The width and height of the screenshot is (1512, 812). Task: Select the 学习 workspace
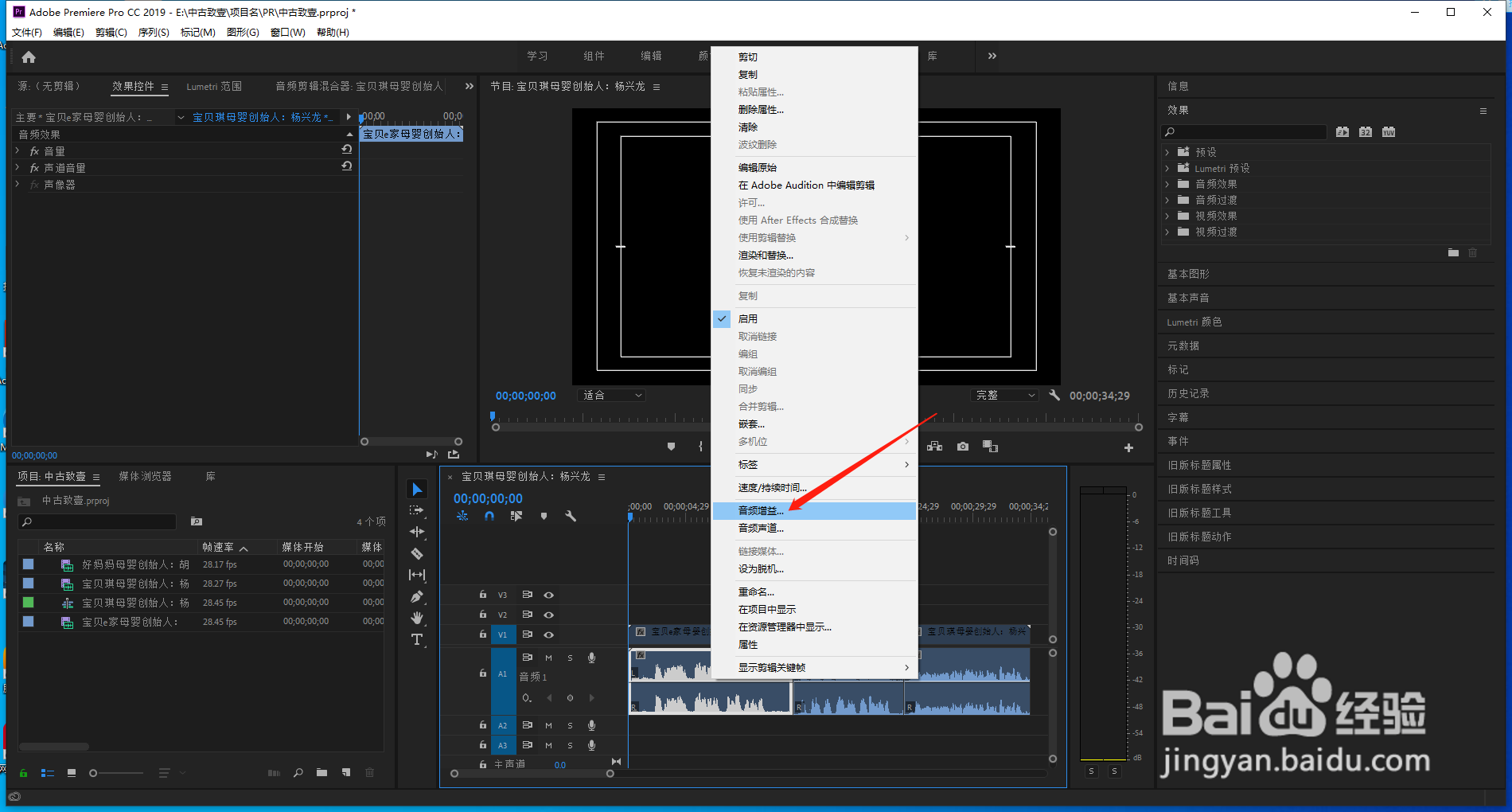click(x=537, y=56)
